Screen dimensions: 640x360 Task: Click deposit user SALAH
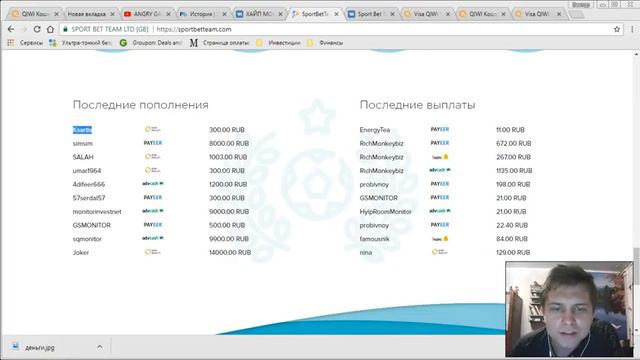(83, 157)
